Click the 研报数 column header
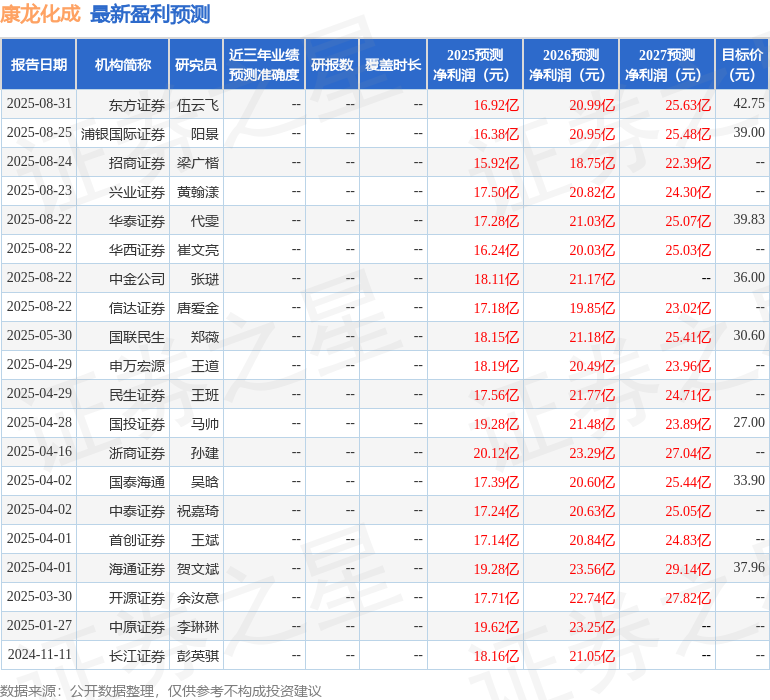The width and height of the screenshot is (770, 700). 332,64
